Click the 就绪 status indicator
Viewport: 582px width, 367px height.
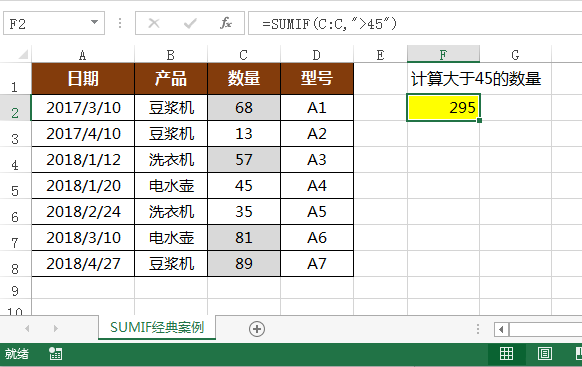[17, 354]
